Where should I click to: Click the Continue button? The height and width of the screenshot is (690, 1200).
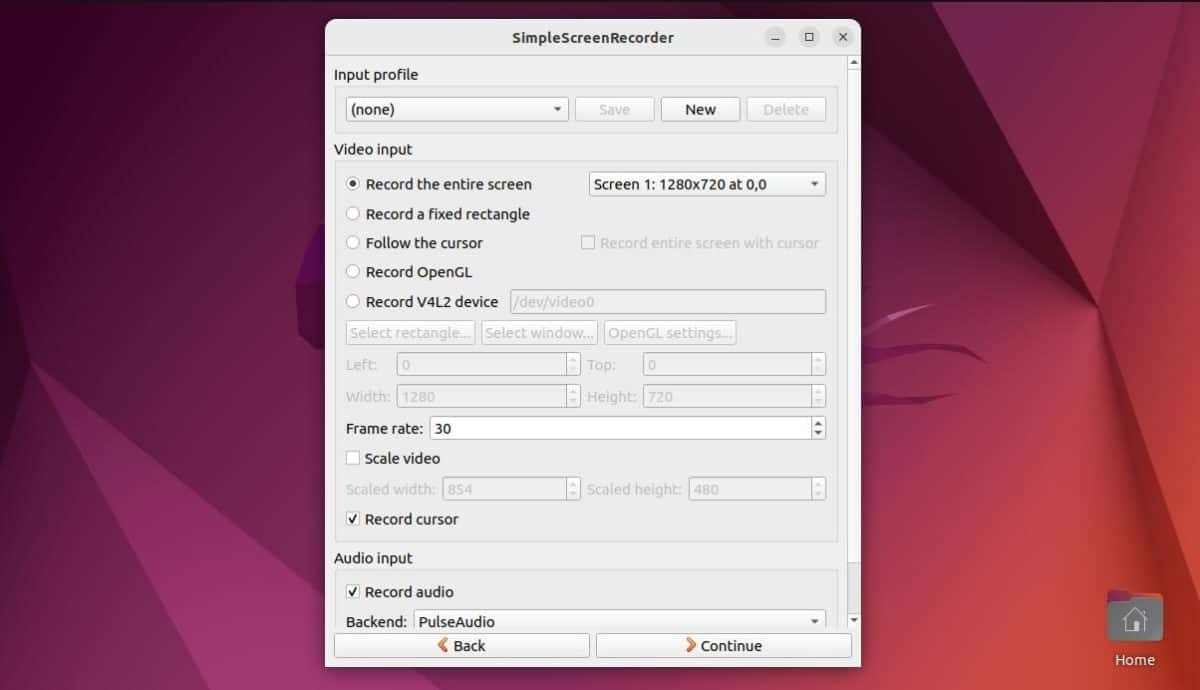coord(723,645)
